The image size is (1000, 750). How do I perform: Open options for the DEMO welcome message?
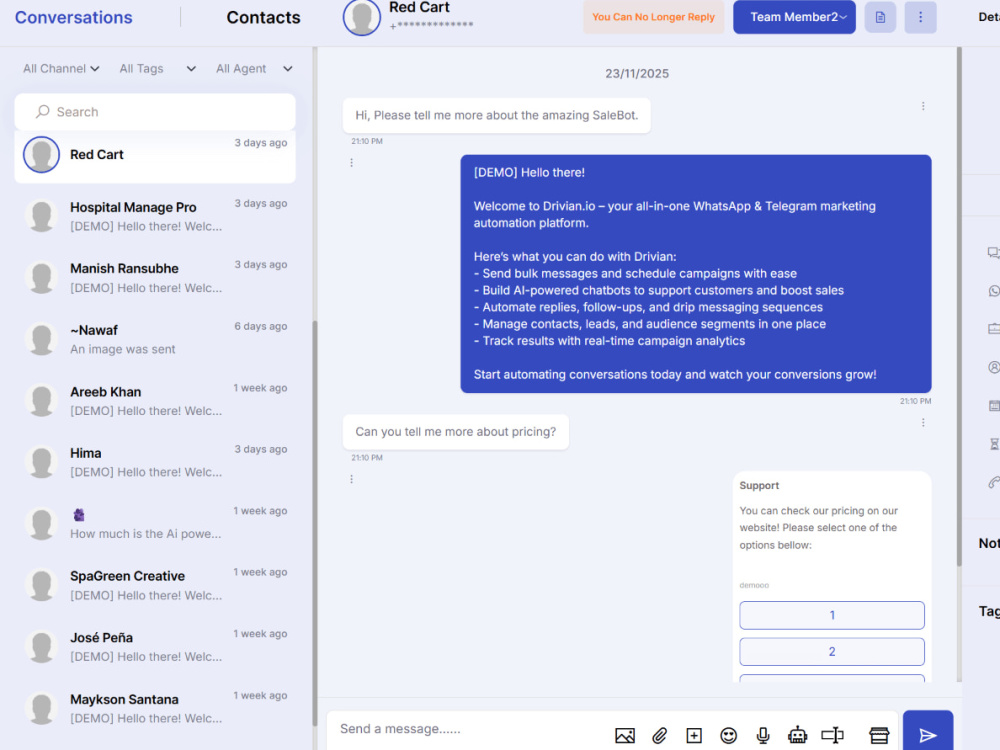tap(351, 163)
